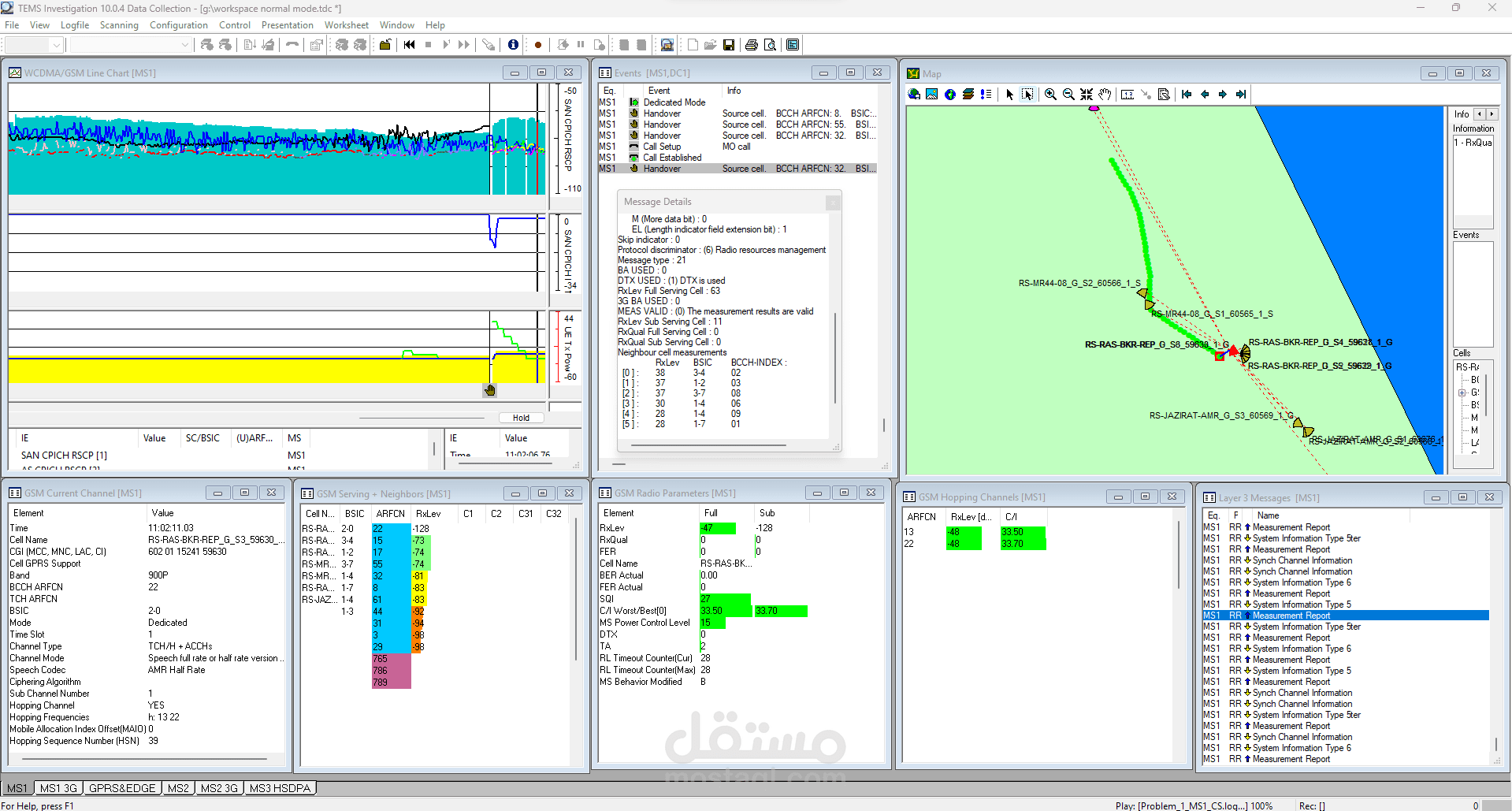1512x811 pixels.
Task: Expand the G node in the Cells tree
Action: [1462, 391]
